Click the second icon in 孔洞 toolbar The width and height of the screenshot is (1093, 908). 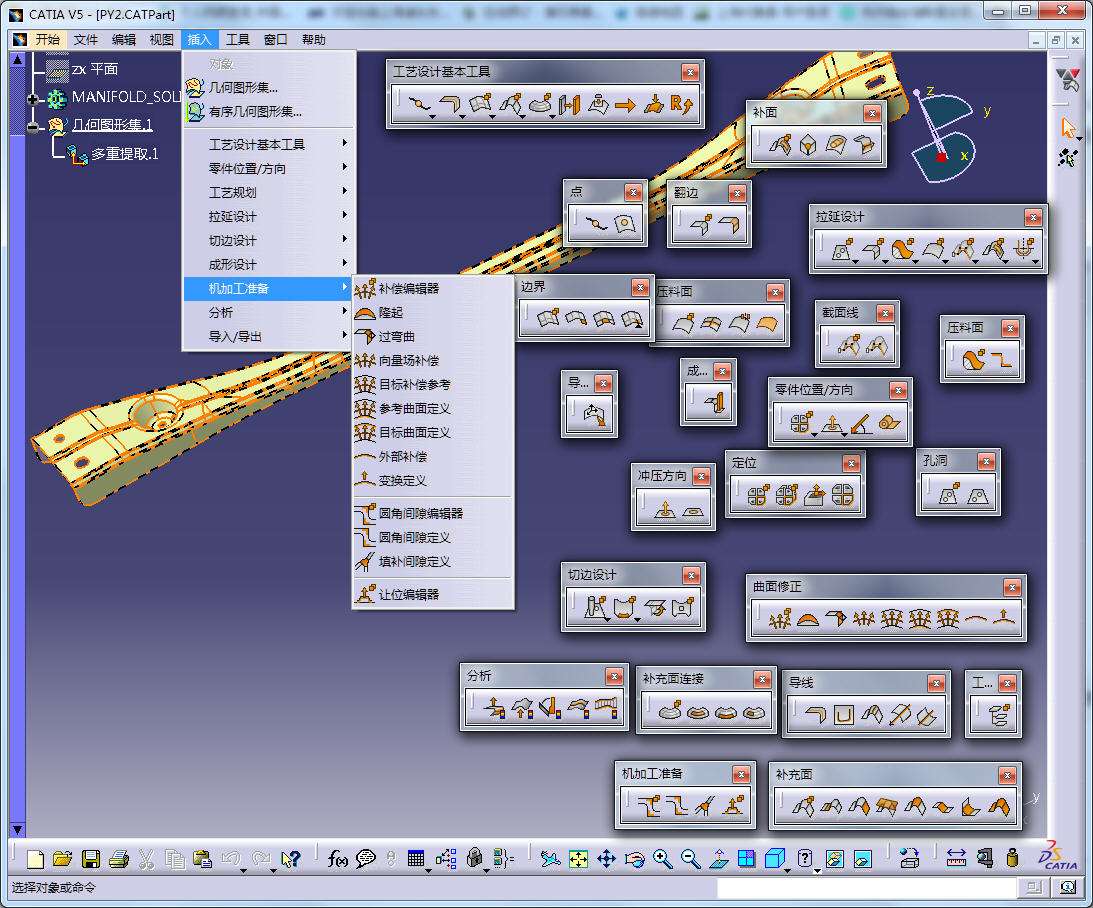978,495
